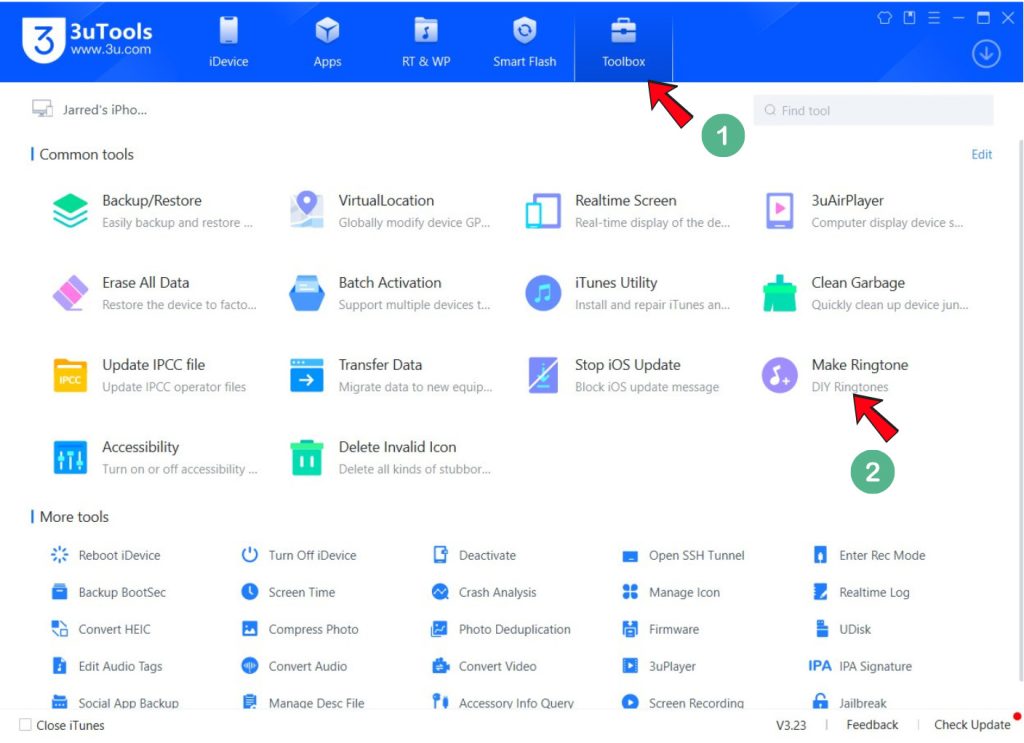Click the V3.23 version text
Viewport: 1024px width, 743px height.
[791, 725]
